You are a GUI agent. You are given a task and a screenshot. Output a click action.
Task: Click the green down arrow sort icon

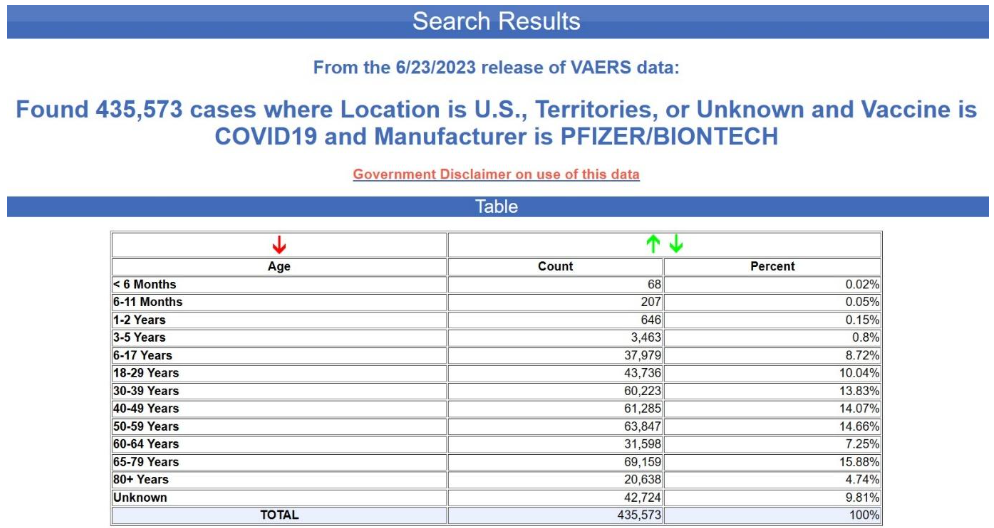tap(676, 244)
